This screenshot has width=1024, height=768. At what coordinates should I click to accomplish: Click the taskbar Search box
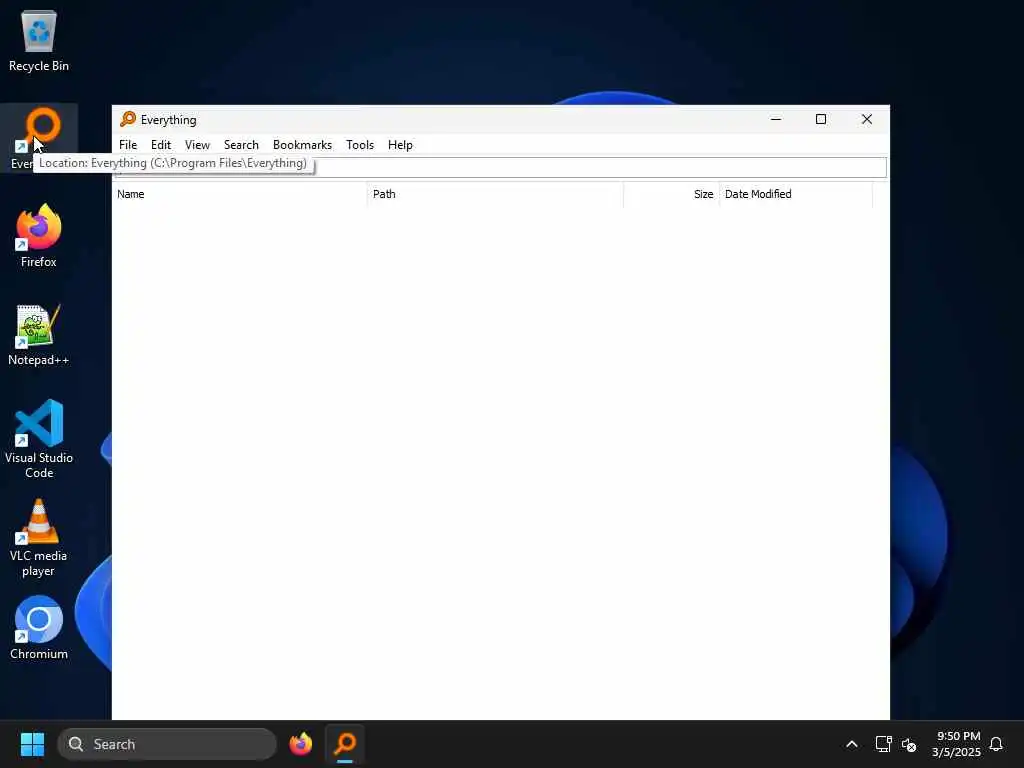pyautogui.click(x=167, y=744)
